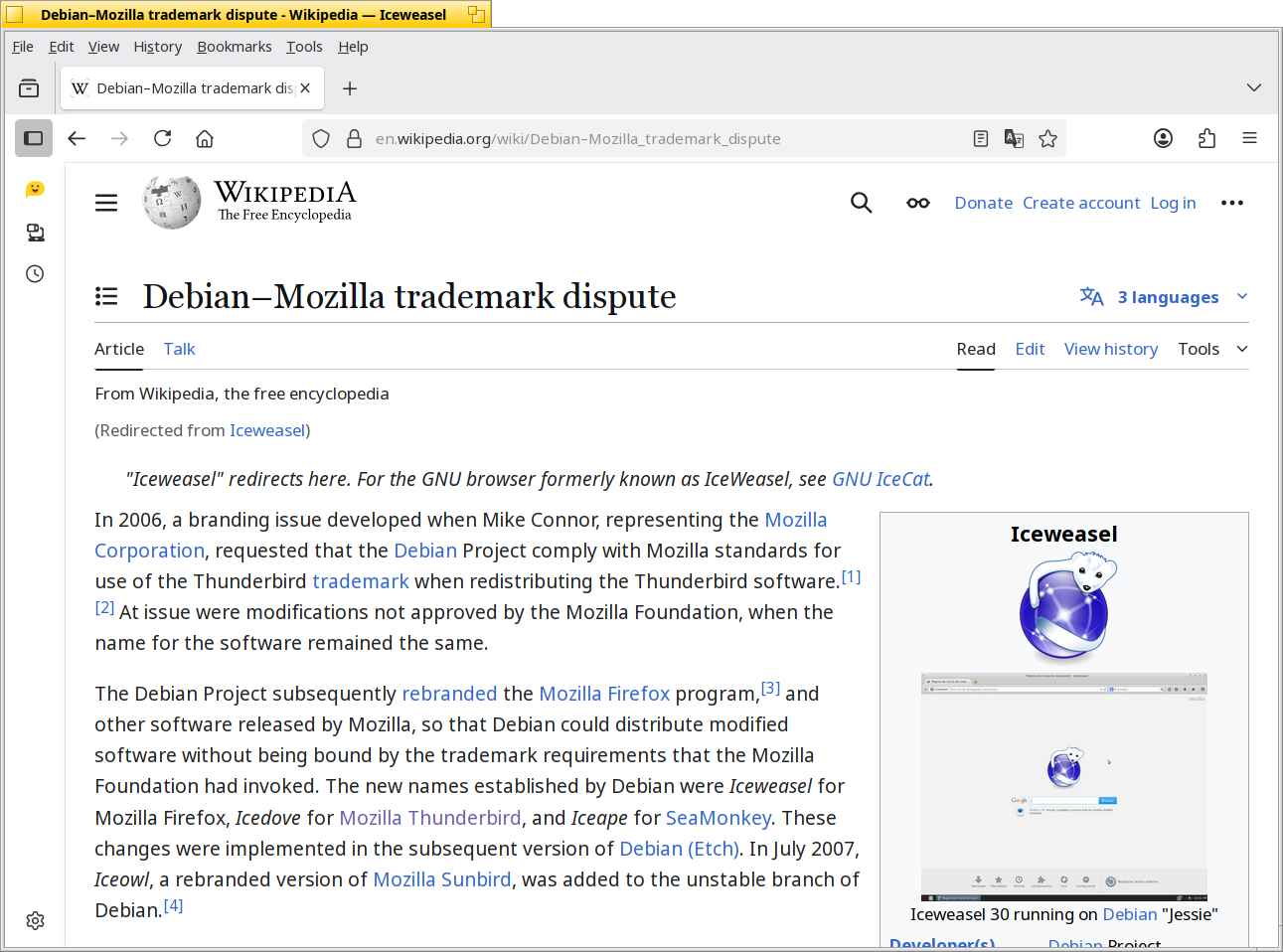Open the application hamburger menu
The height and width of the screenshot is (952, 1283).
1249,138
